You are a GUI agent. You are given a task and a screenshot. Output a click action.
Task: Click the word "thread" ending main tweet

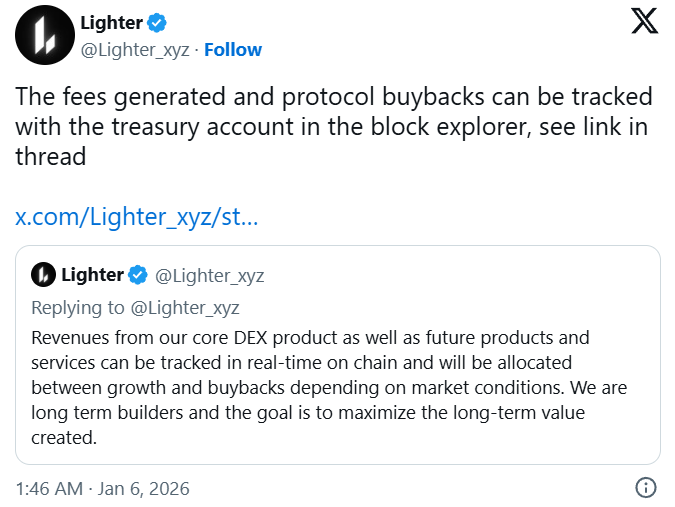[50, 157]
